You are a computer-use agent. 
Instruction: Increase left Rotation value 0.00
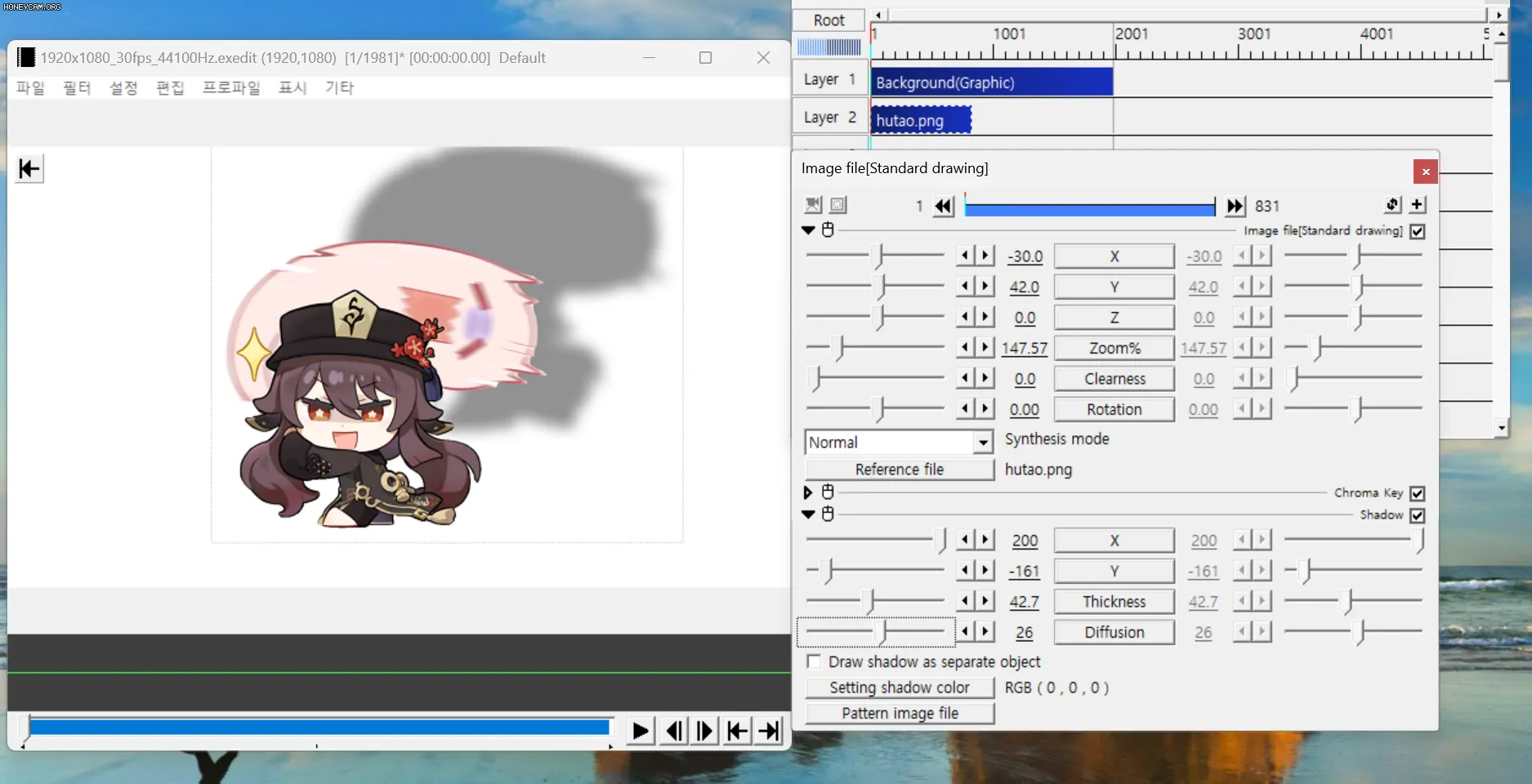985,409
